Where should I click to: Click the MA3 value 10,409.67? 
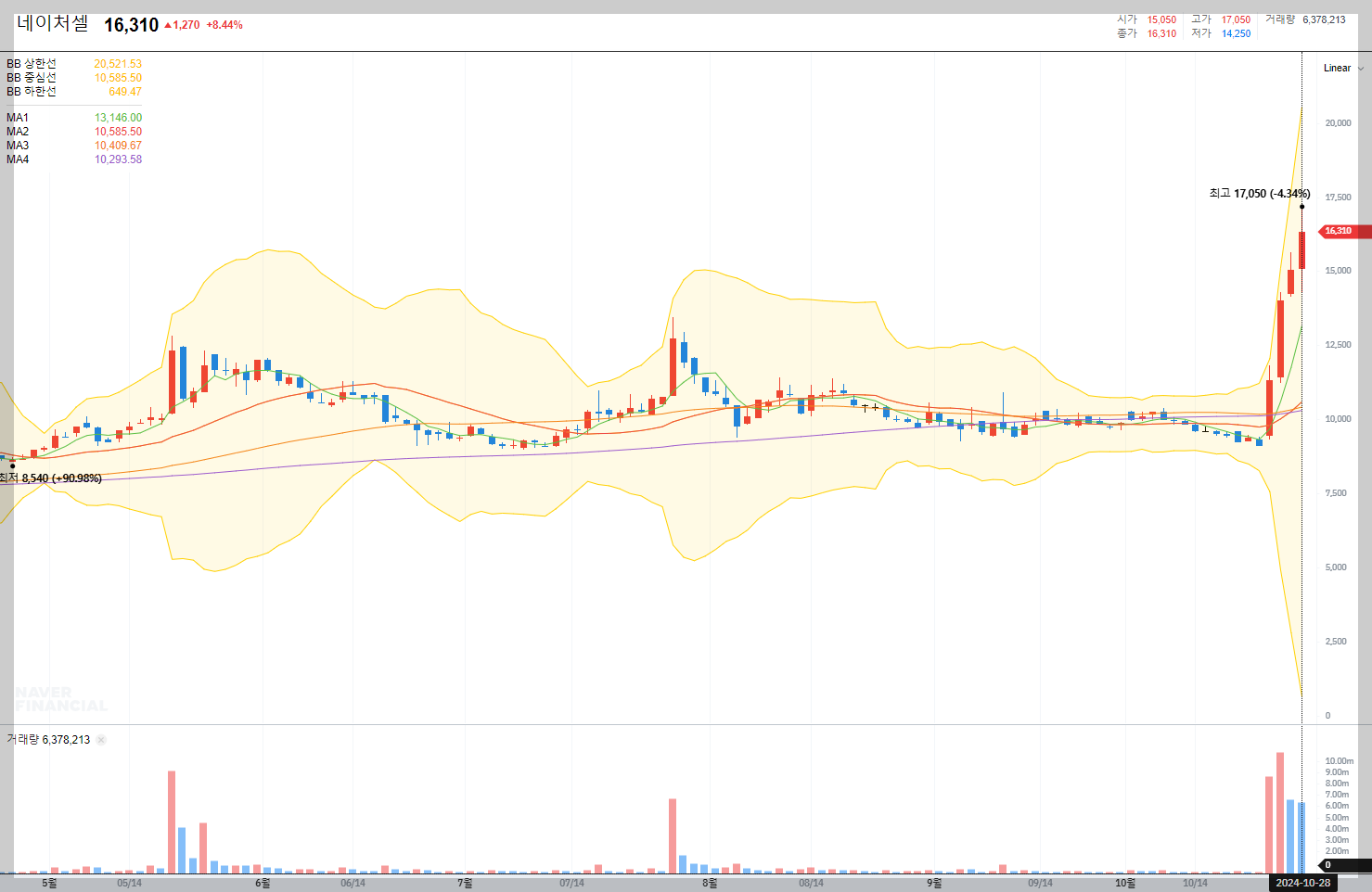118,146
